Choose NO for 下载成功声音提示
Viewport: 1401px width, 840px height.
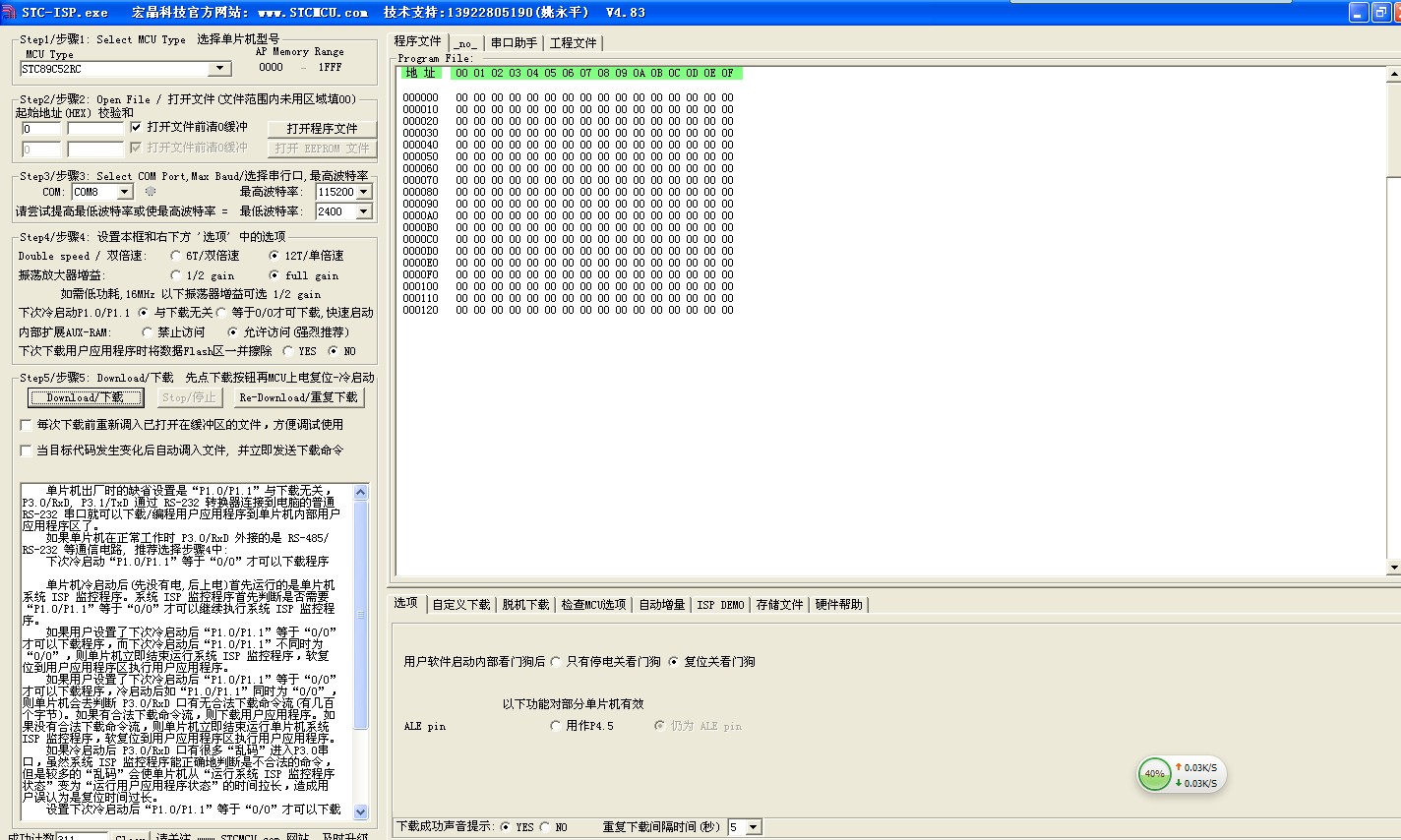point(545,827)
